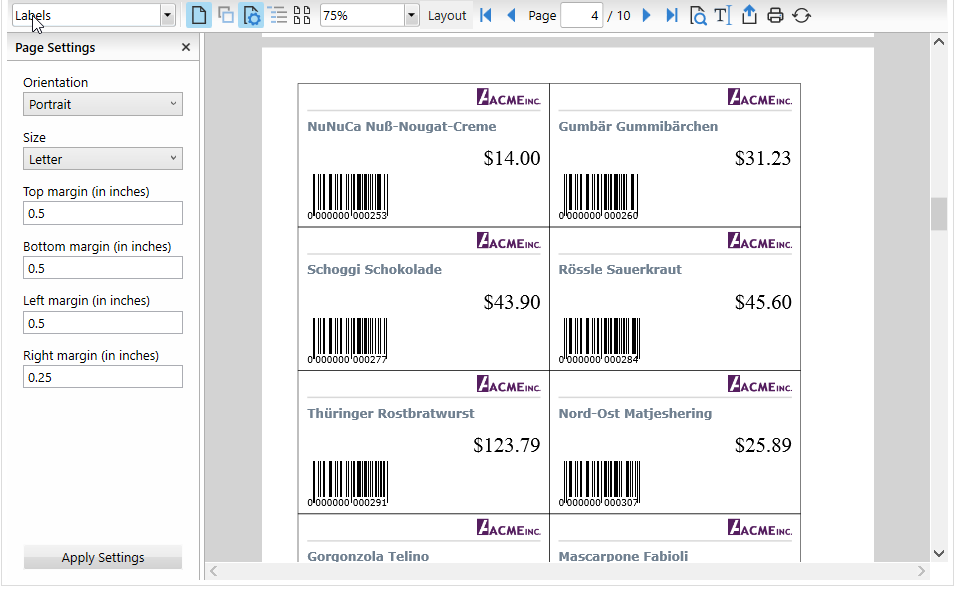Image resolution: width=957 pixels, height=590 pixels.
Task: Click the vertical scrollbar up arrow
Action: tap(939, 41)
